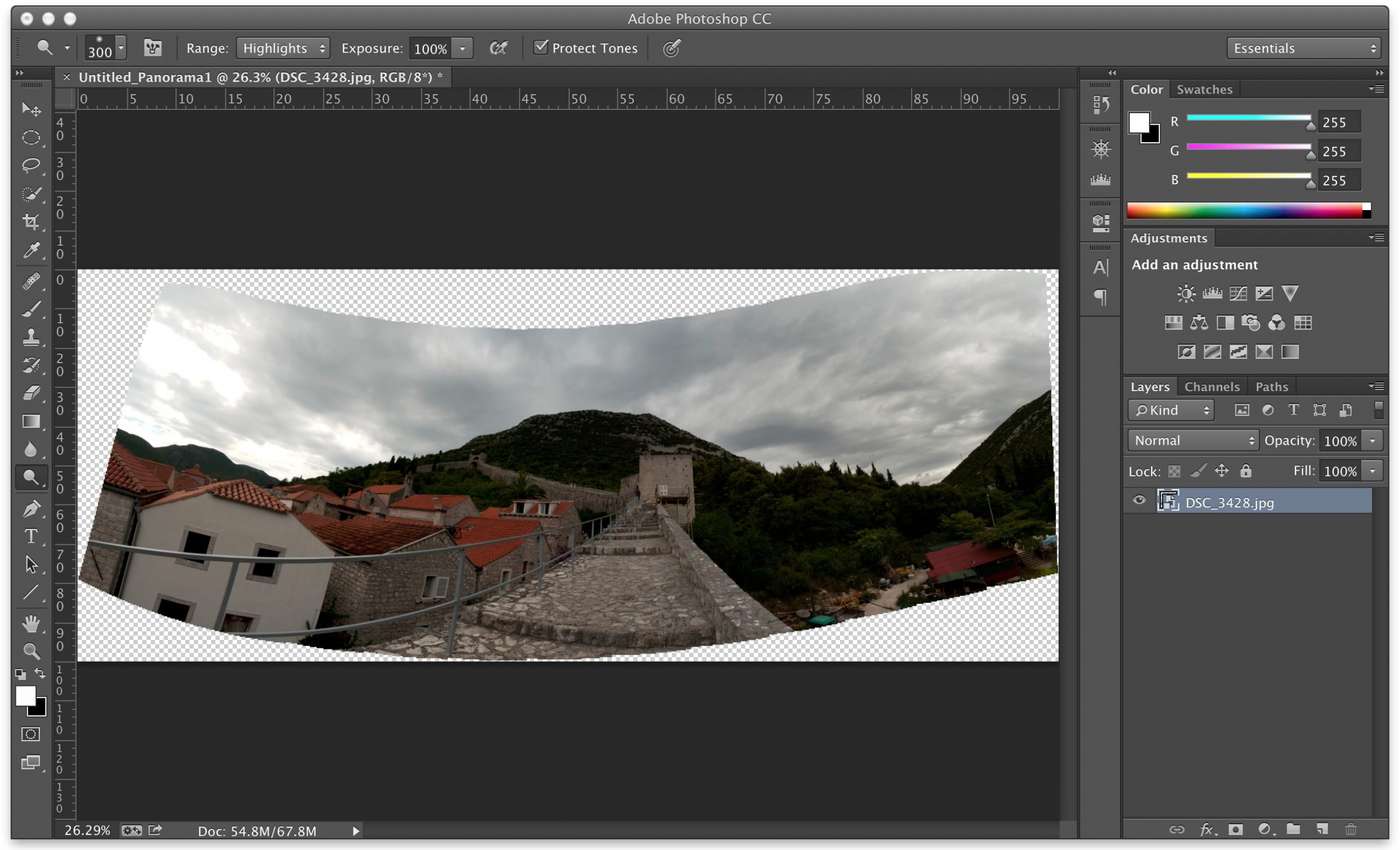
Task: Change the screen mode
Action: (31, 762)
